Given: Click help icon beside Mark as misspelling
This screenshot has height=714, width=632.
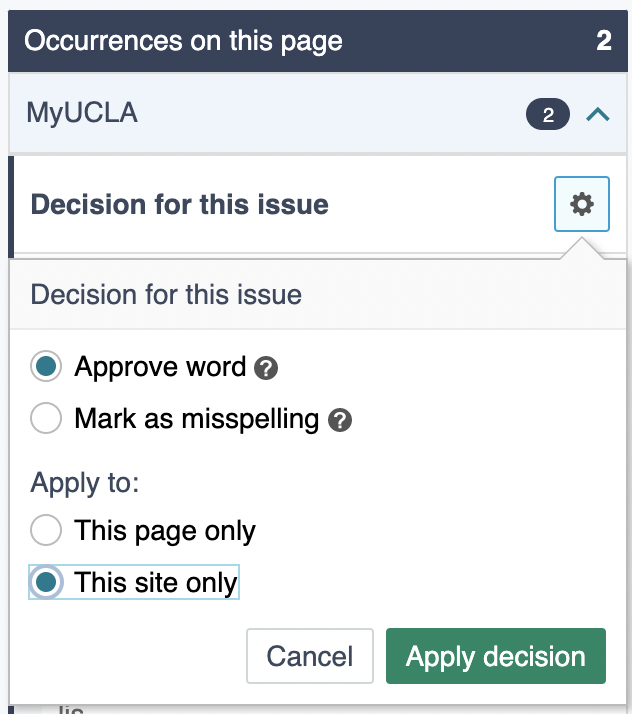Looking at the screenshot, I should point(340,420).
